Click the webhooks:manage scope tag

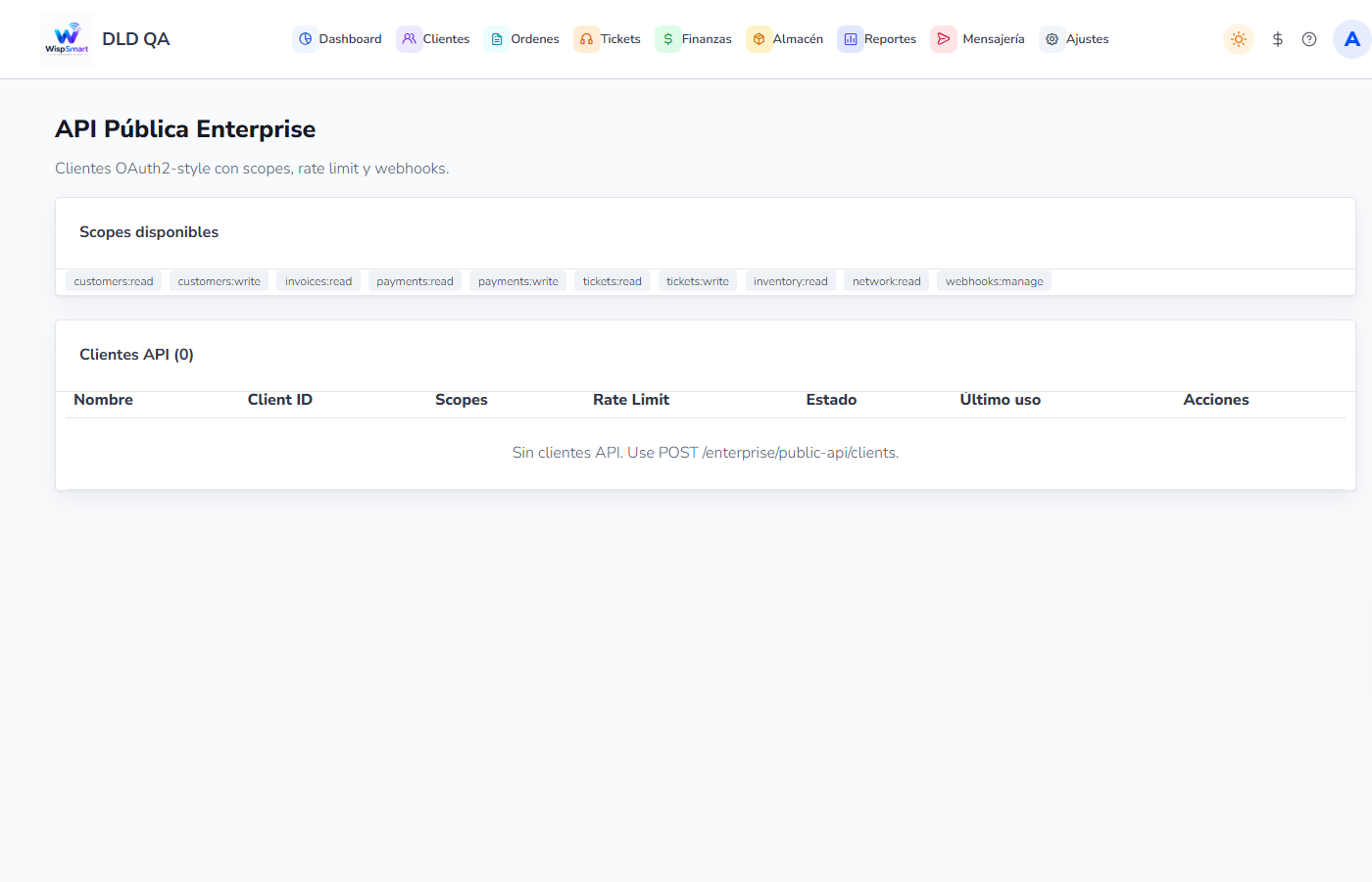995,281
